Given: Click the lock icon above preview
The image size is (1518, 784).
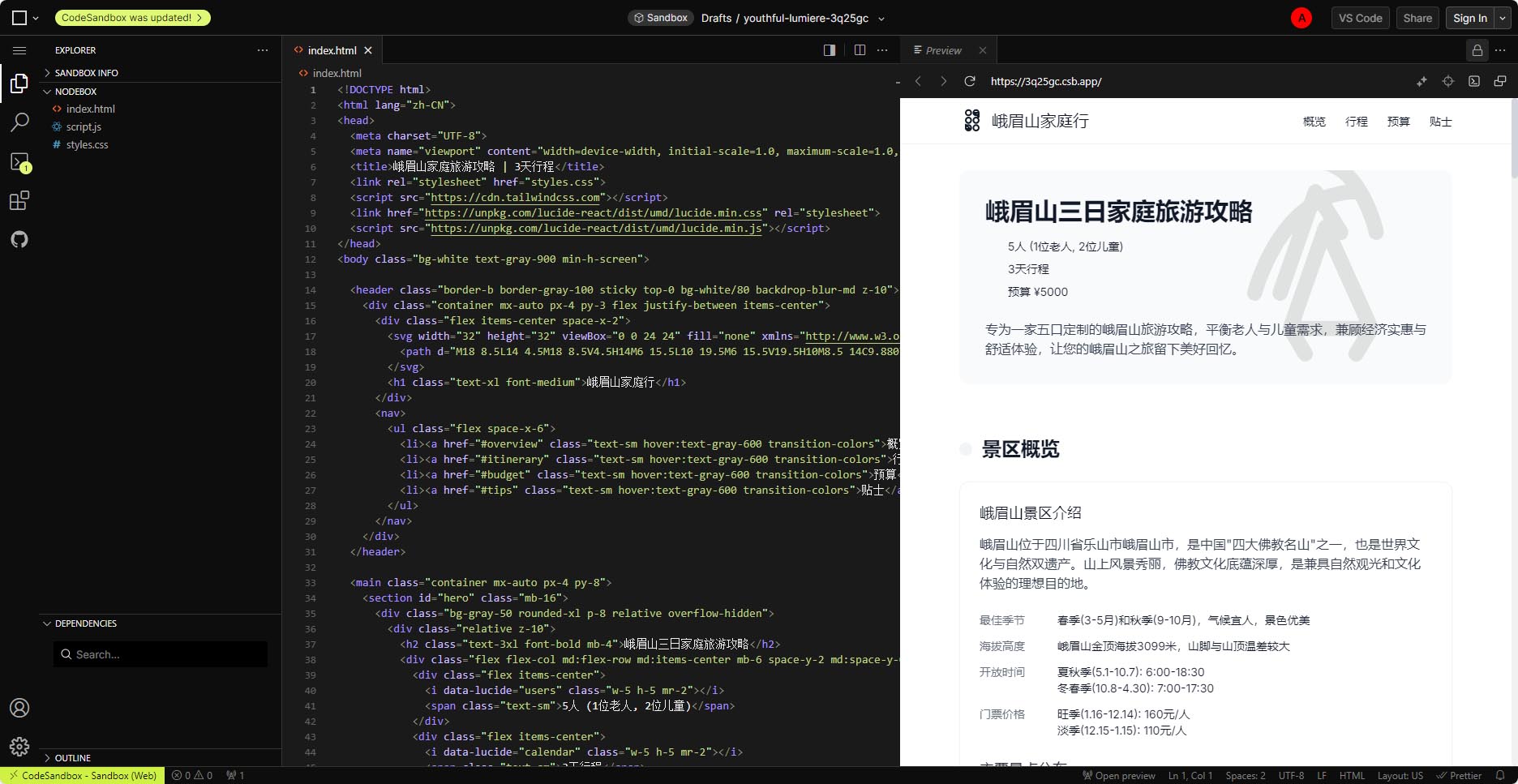Looking at the screenshot, I should click(1477, 50).
